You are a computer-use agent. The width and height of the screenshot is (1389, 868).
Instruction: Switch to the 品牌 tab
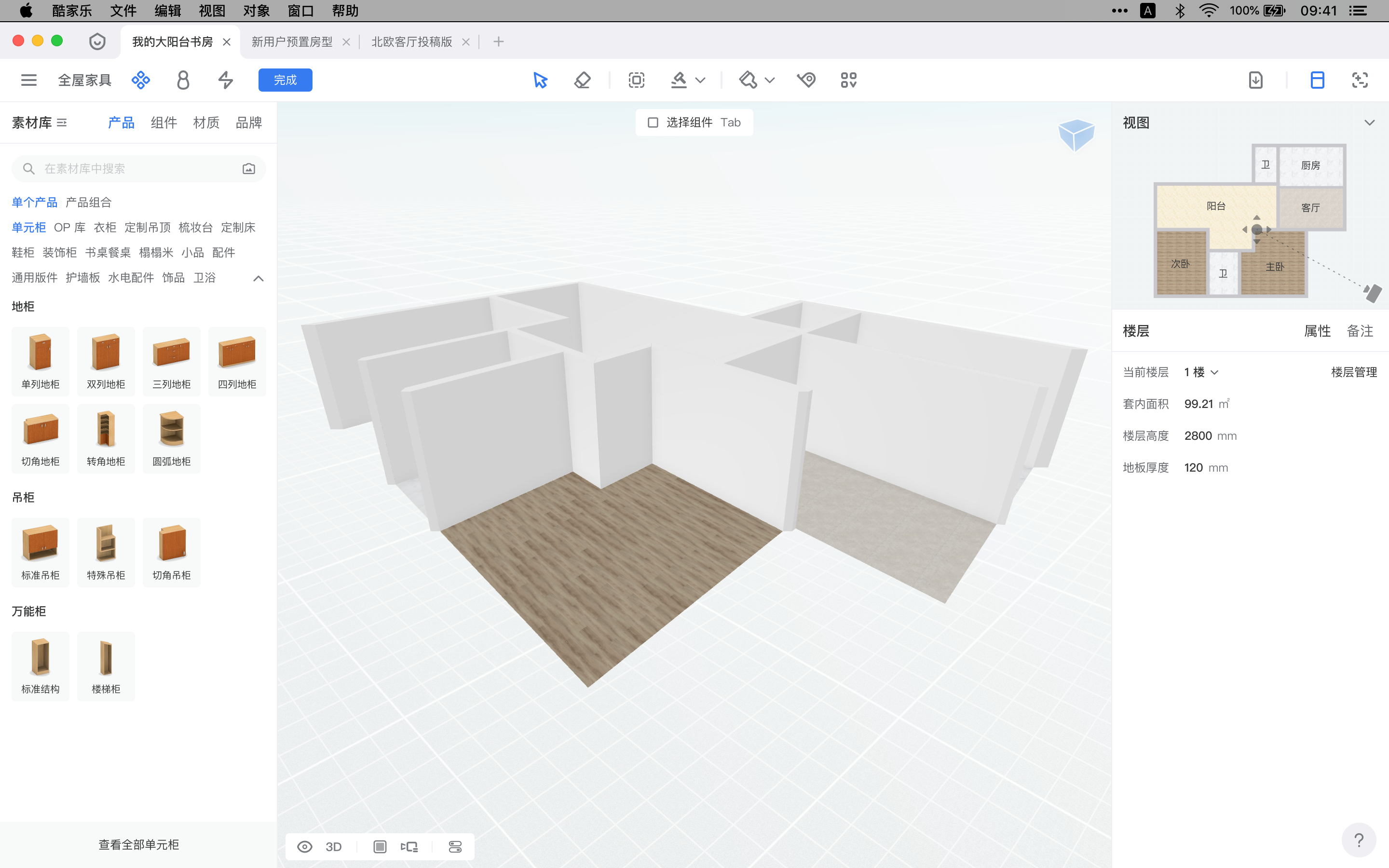click(x=248, y=122)
